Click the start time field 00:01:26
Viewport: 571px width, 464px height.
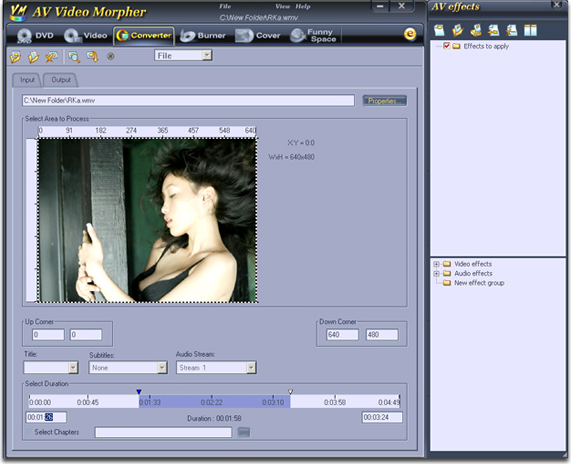point(46,417)
